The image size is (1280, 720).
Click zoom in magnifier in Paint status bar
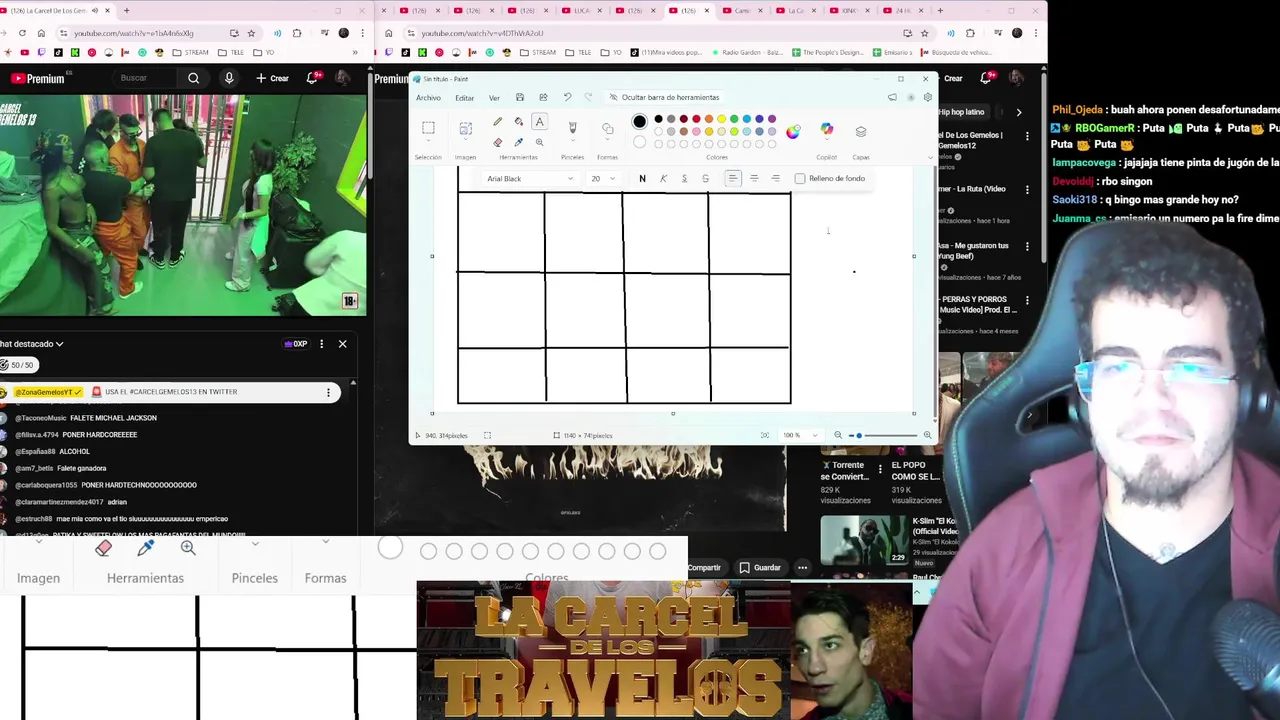[x=927, y=435]
